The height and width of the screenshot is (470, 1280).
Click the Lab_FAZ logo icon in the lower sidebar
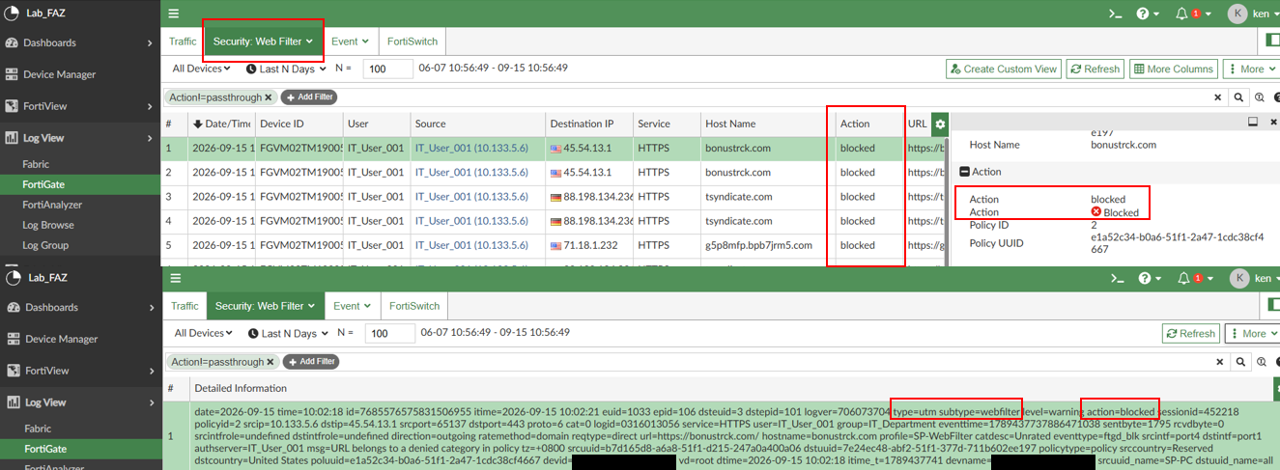click(12, 277)
